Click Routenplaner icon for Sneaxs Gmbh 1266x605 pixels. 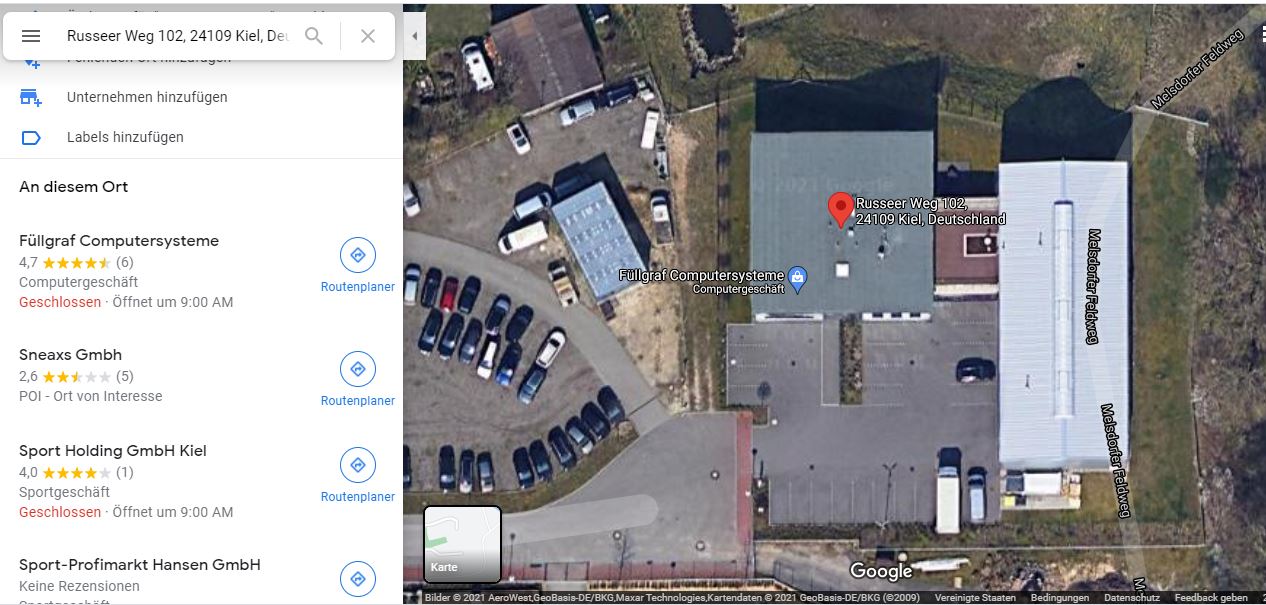[357, 369]
